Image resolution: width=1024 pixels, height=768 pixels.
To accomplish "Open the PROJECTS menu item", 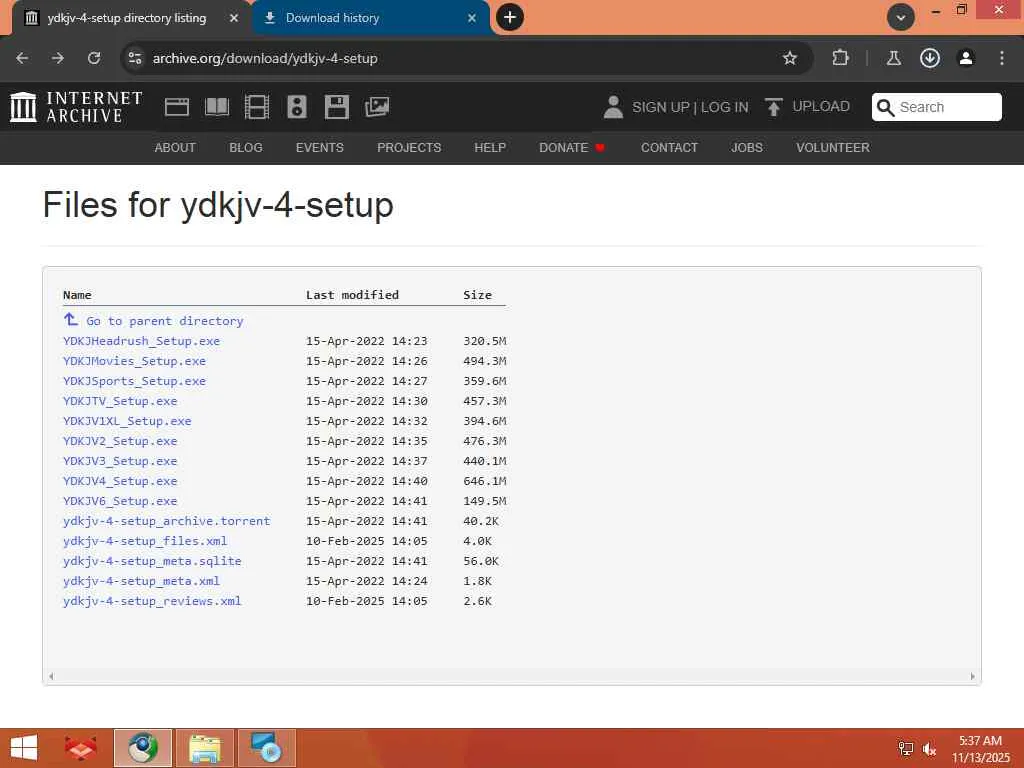I will 409,148.
